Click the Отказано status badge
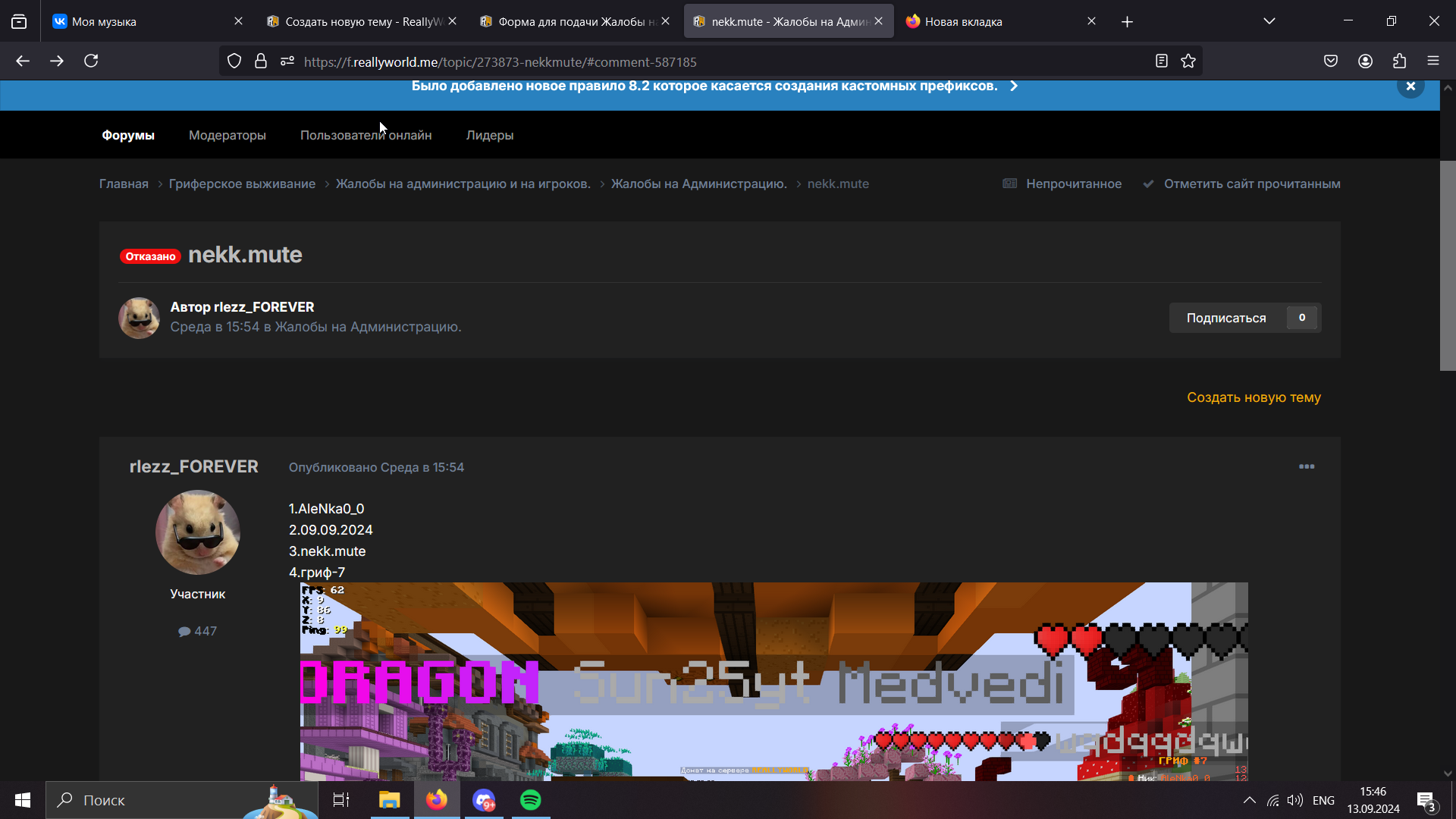Image resolution: width=1456 pixels, height=819 pixels. point(150,256)
